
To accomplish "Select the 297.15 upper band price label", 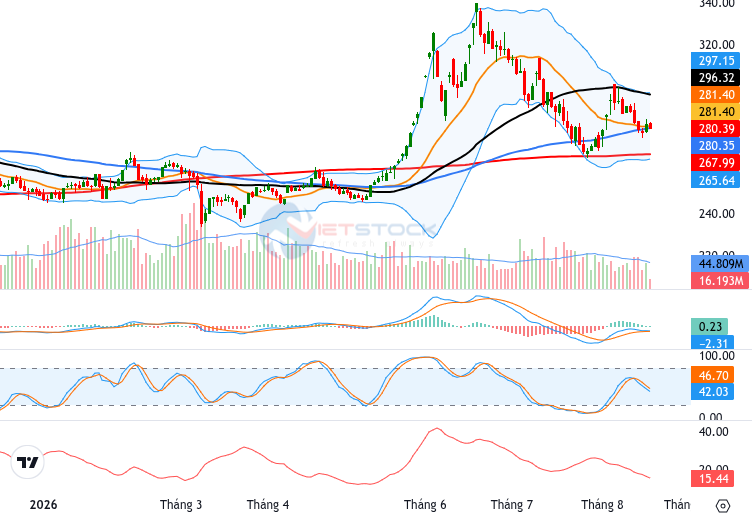I will pyautogui.click(x=716, y=60).
